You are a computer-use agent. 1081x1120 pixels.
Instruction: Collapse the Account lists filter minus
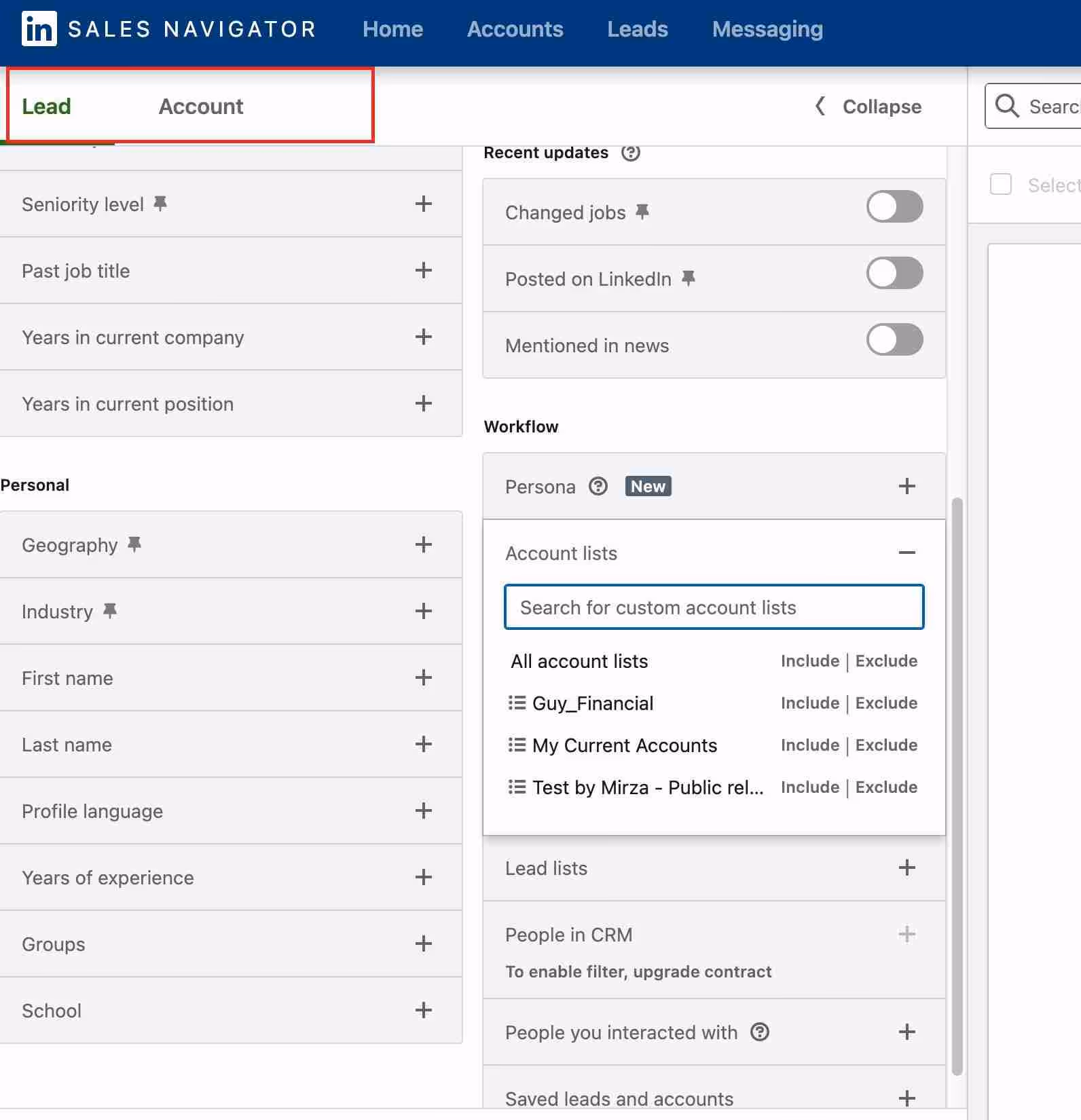tap(907, 553)
